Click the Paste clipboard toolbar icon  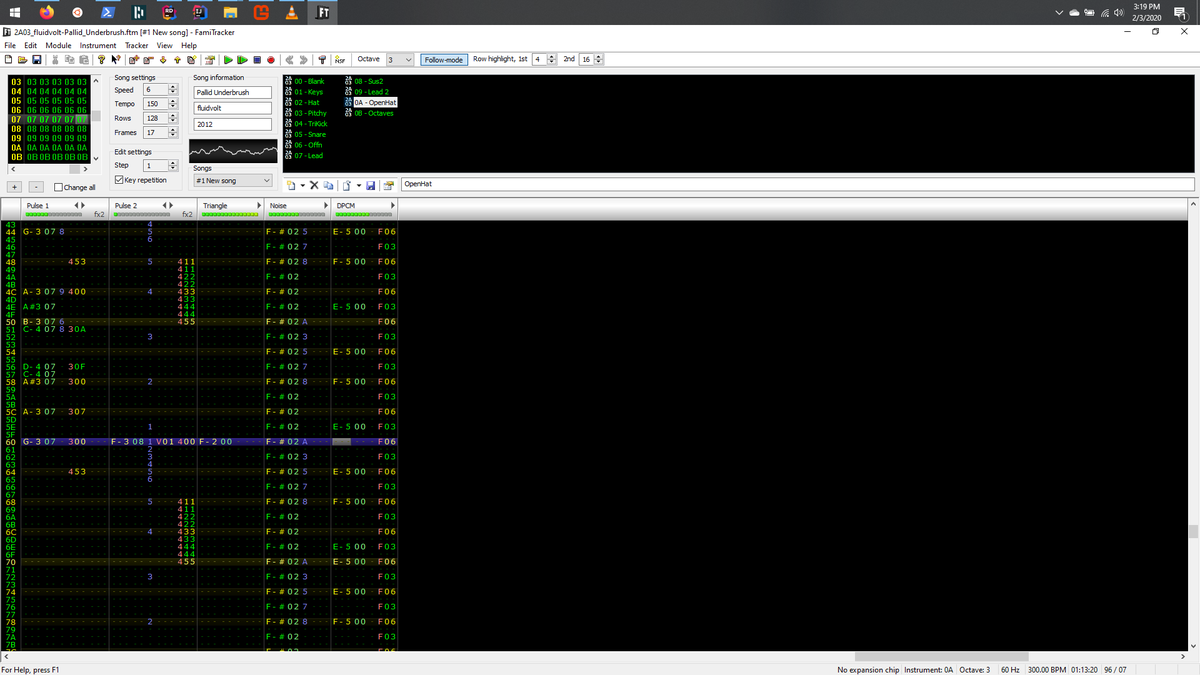[83, 60]
